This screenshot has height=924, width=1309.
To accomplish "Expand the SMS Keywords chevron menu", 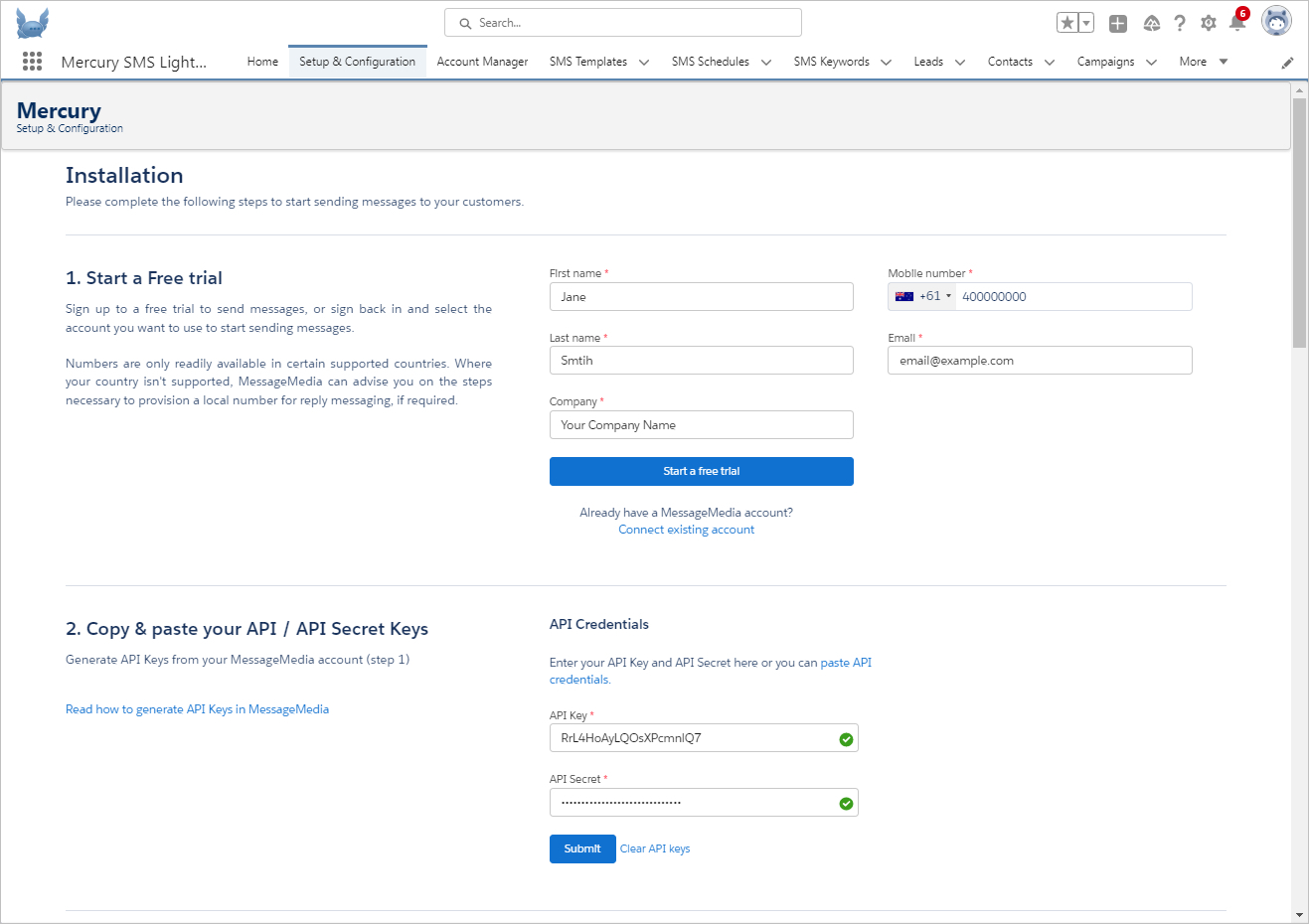I will point(887,63).
